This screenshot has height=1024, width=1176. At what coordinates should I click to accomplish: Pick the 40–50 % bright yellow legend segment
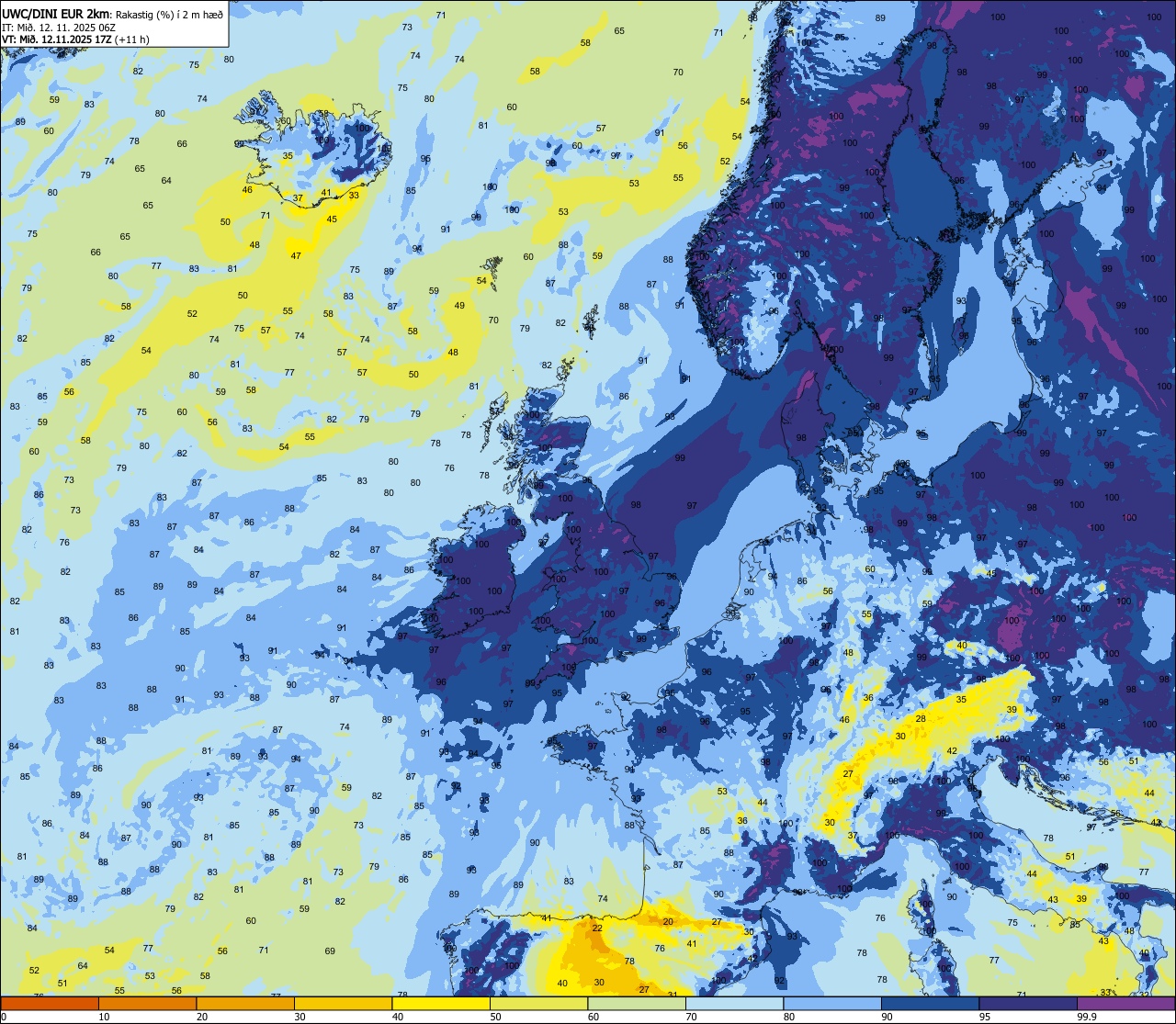point(441,1003)
